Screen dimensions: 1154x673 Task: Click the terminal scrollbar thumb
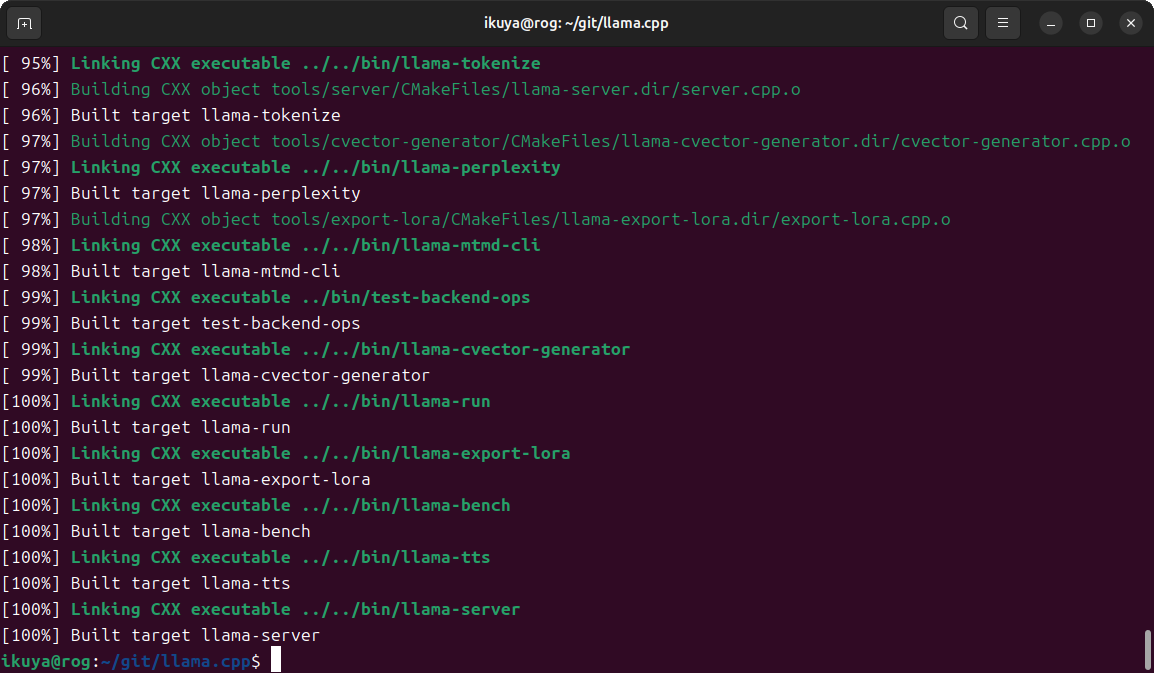coord(1147,648)
